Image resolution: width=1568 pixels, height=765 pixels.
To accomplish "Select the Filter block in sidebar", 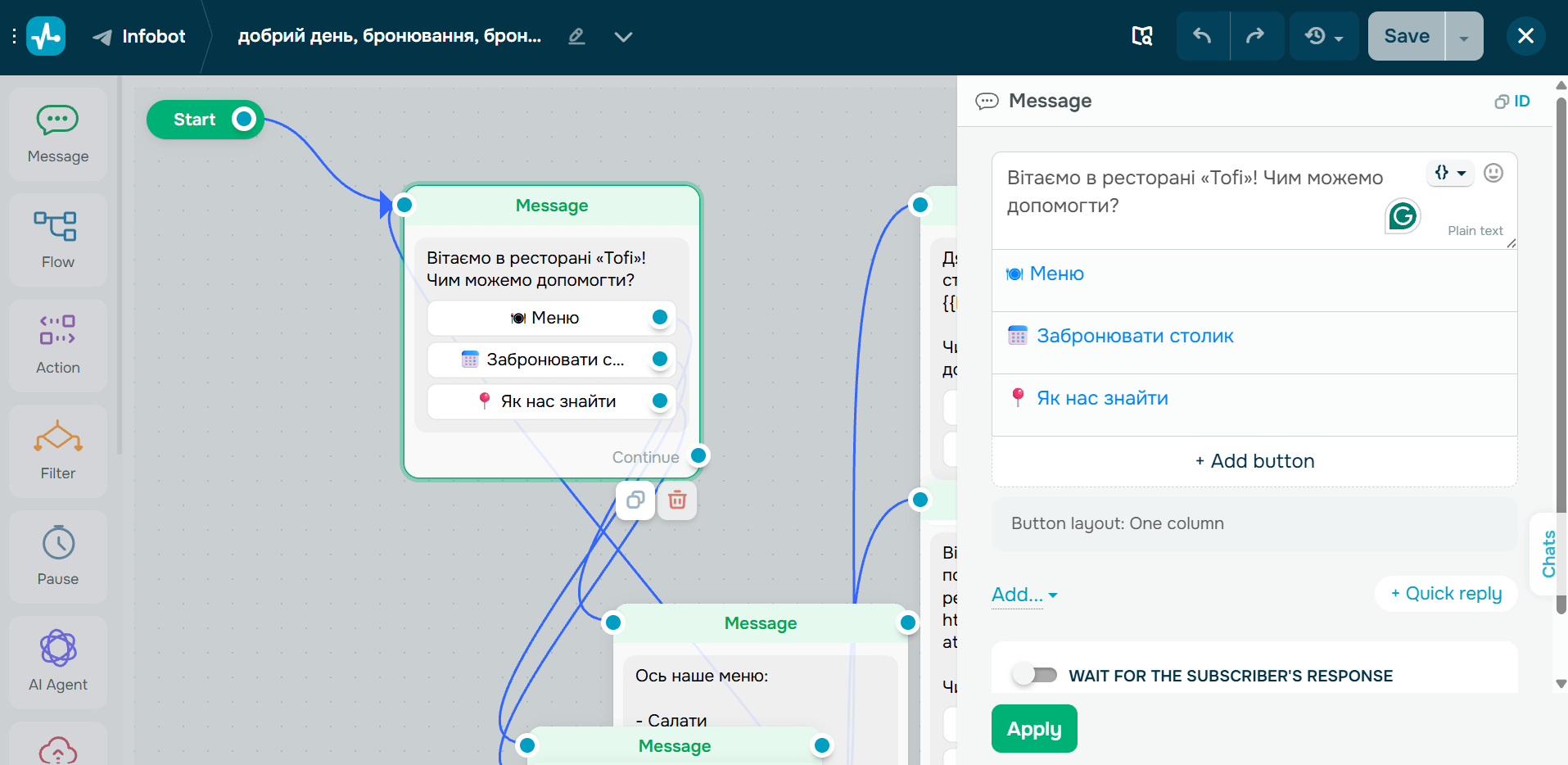I will 58,451.
